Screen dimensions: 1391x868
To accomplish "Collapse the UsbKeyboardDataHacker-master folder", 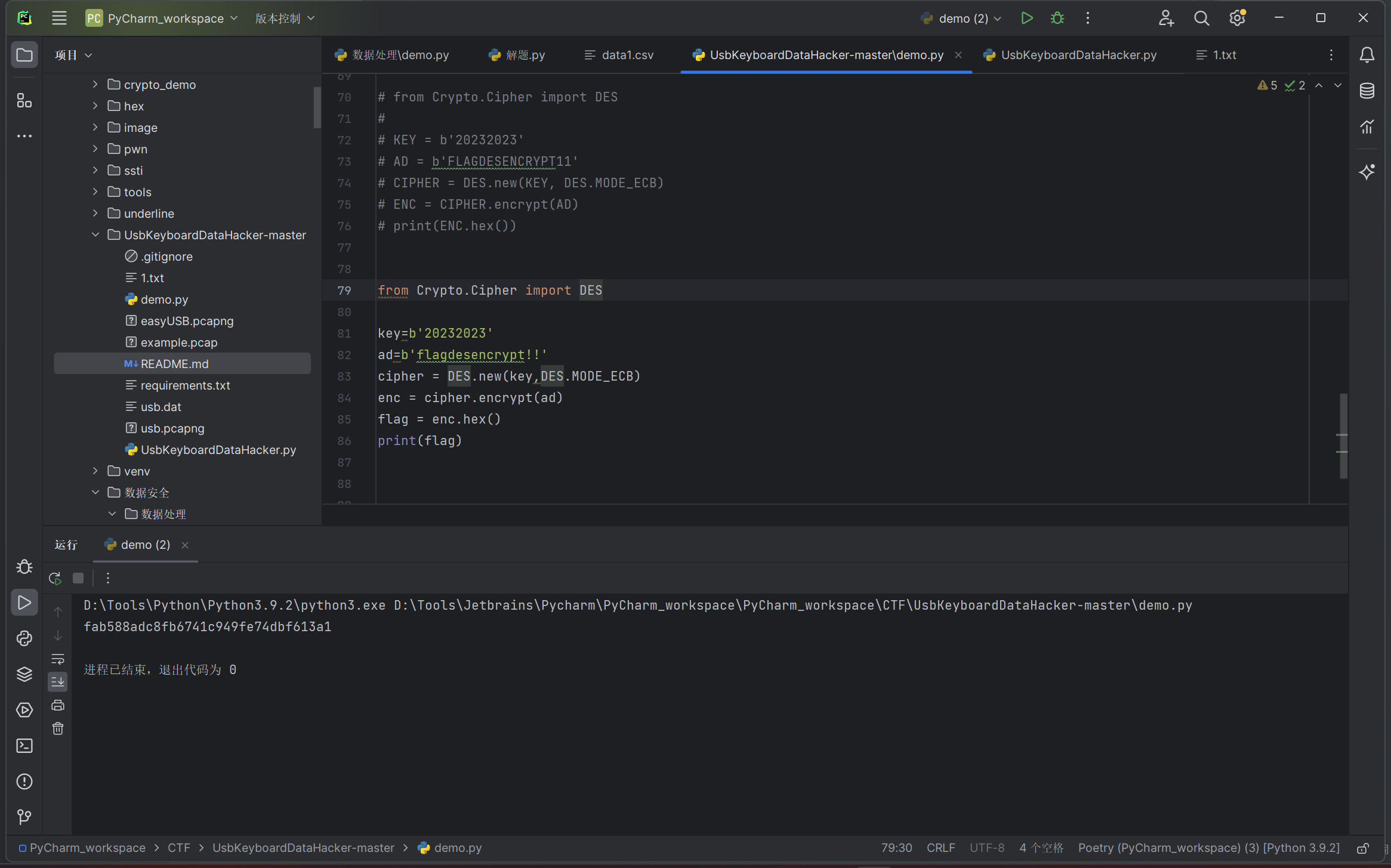I will 95,234.
